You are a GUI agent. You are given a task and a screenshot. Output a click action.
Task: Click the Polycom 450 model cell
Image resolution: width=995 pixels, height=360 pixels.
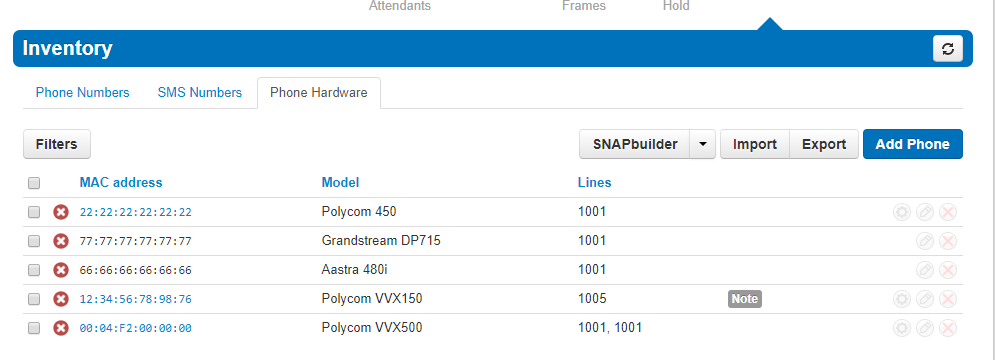point(359,212)
